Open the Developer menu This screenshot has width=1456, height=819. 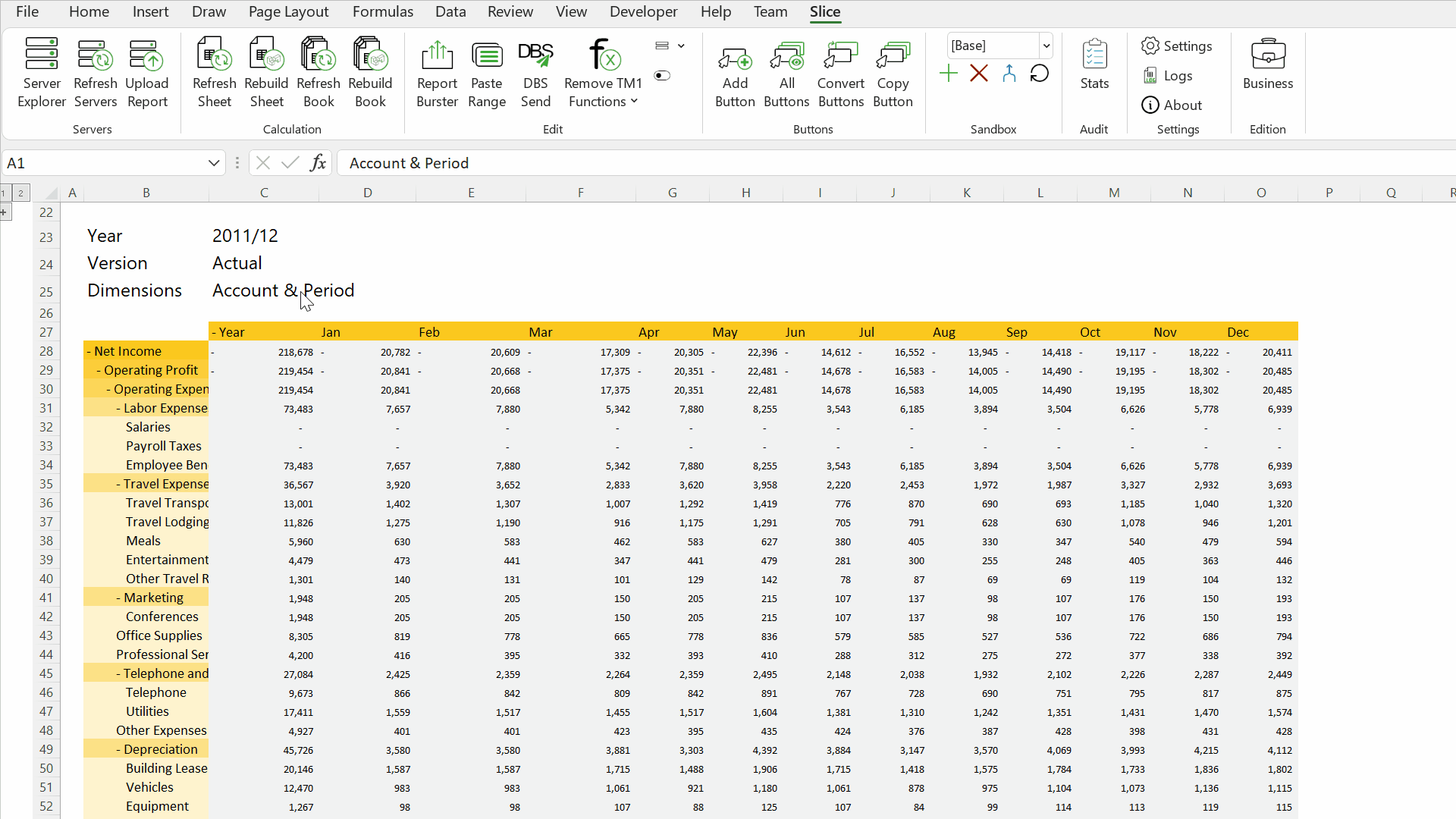[643, 12]
